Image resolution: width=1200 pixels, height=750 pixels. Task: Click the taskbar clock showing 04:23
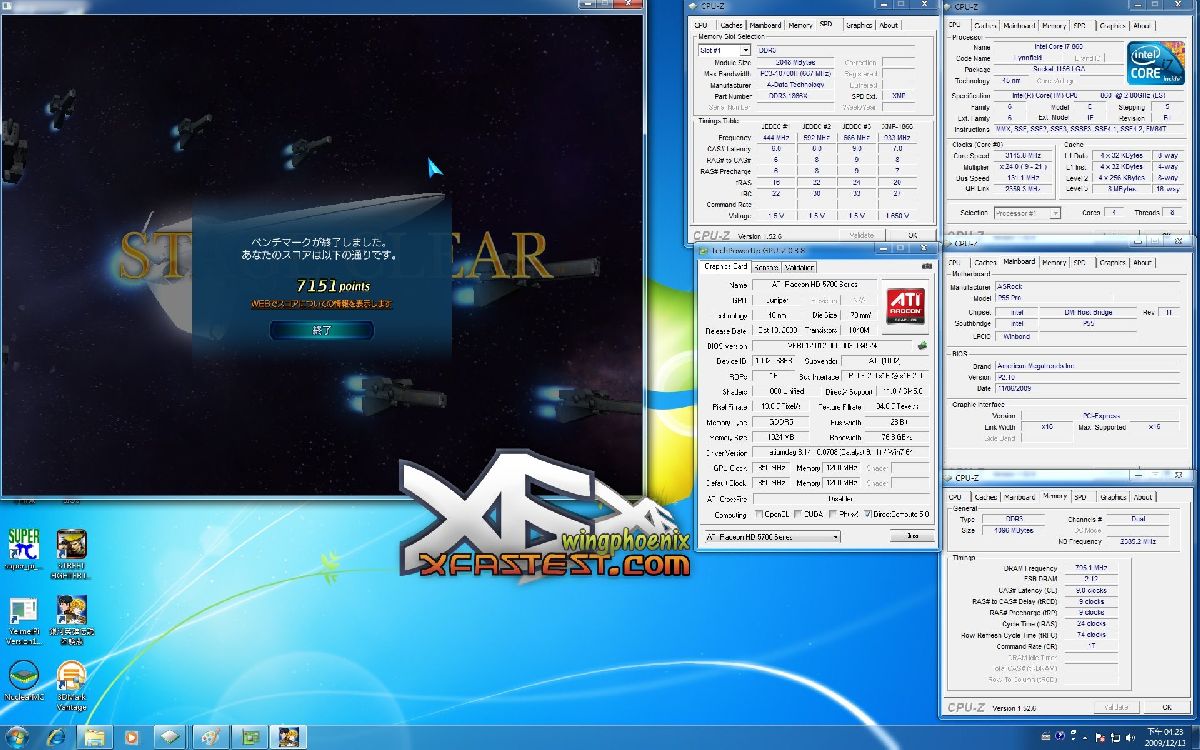1167,737
